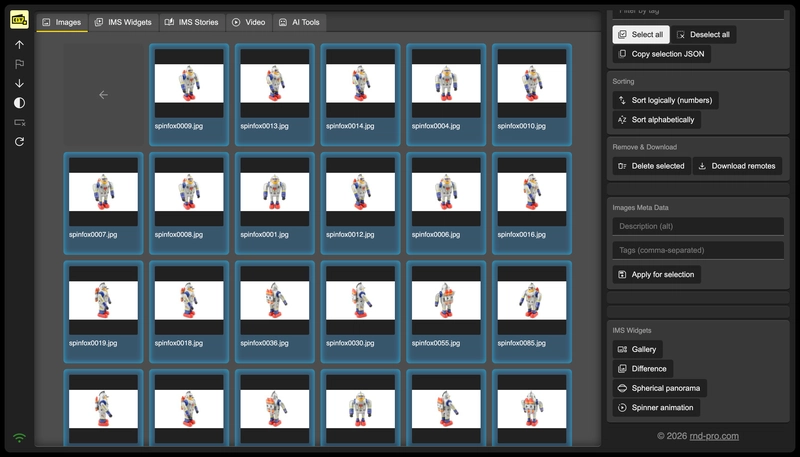This screenshot has width=800, height=457.
Task: Click the Deselect all button
Action: point(704,35)
